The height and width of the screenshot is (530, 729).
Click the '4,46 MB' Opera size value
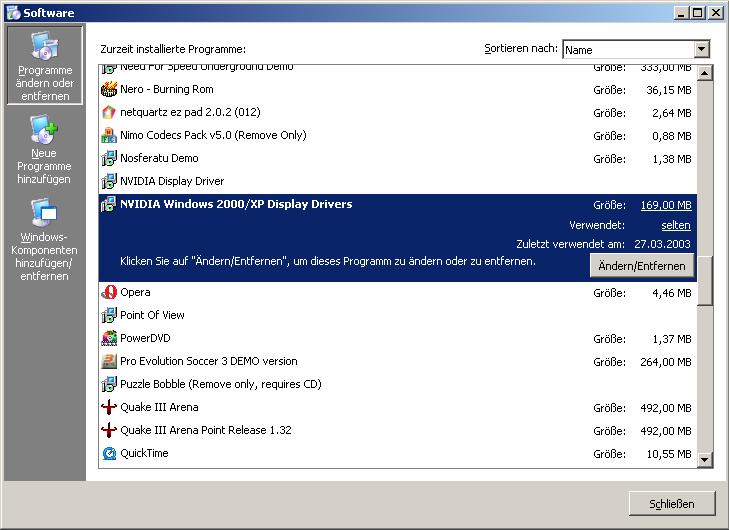[671, 293]
